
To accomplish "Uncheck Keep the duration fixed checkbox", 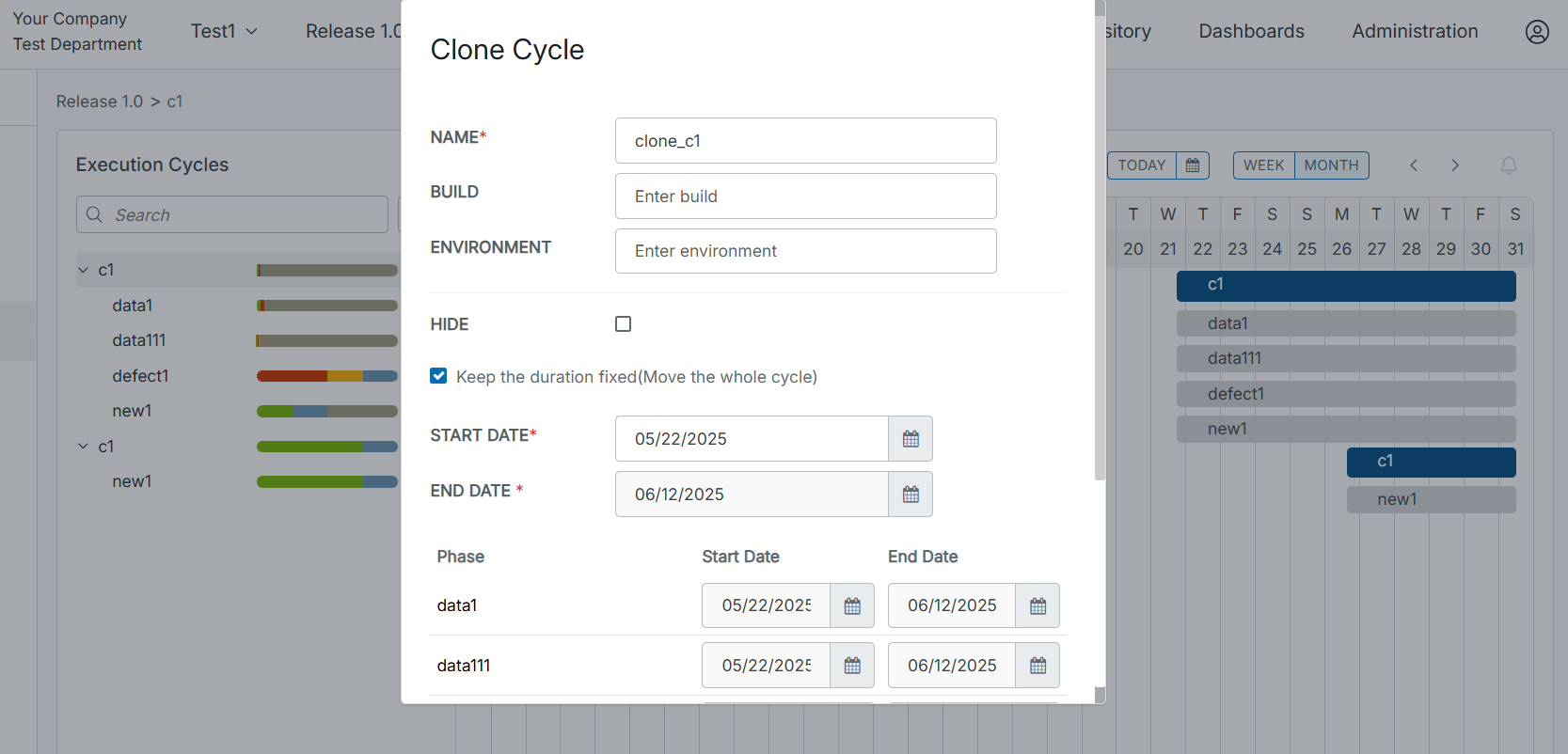I will [x=438, y=376].
